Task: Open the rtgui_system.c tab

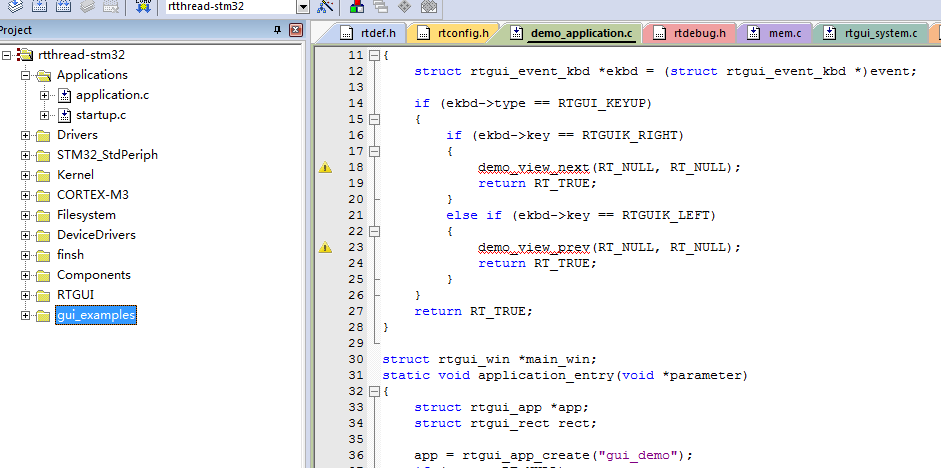Action: tap(870, 33)
